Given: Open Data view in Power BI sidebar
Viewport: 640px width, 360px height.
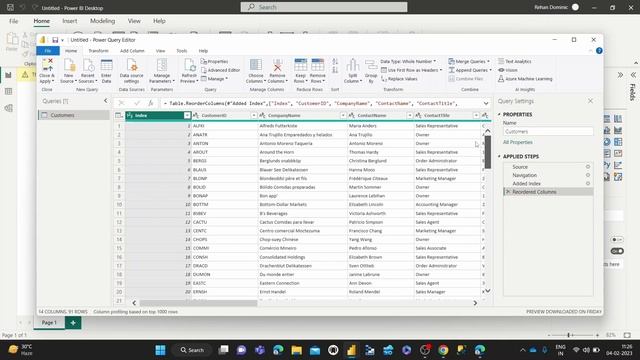Looking at the screenshot, I should 9,91.
